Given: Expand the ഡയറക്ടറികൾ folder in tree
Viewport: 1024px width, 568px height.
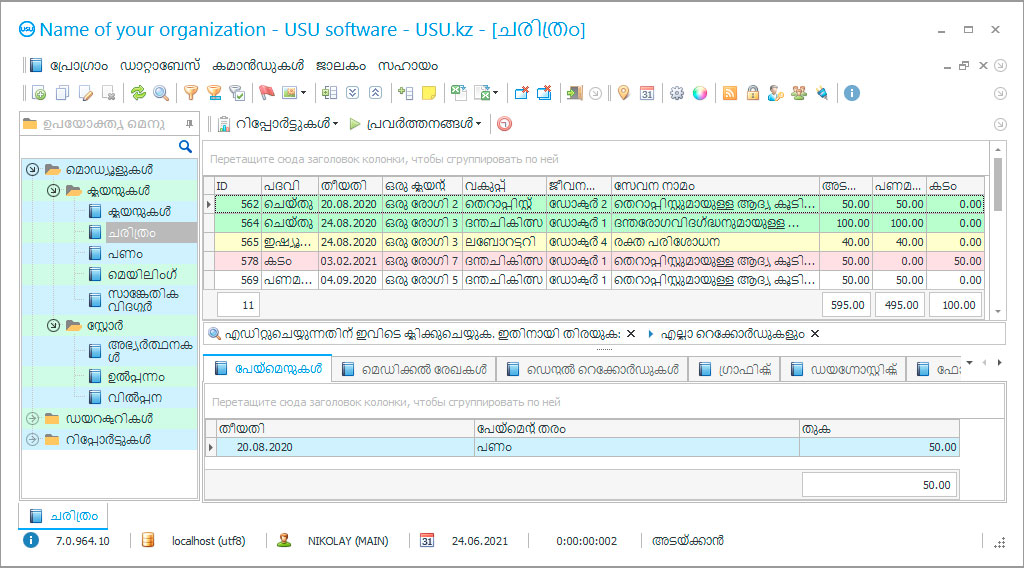Looking at the screenshot, I should [32, 418].
